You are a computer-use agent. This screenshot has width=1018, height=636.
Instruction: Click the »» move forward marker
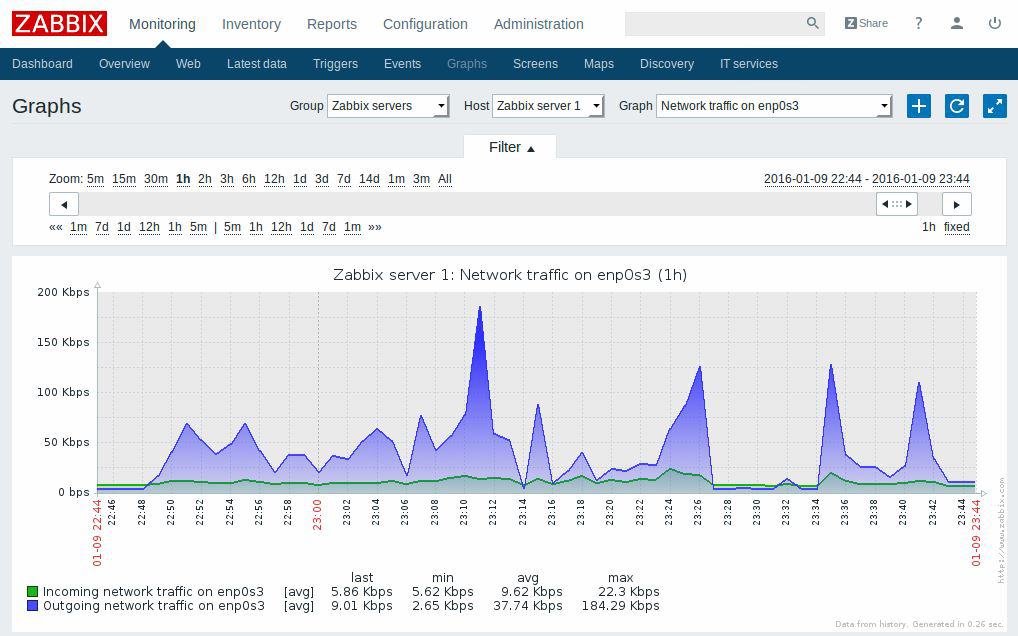pyautogui.click(x=375, y=227)
